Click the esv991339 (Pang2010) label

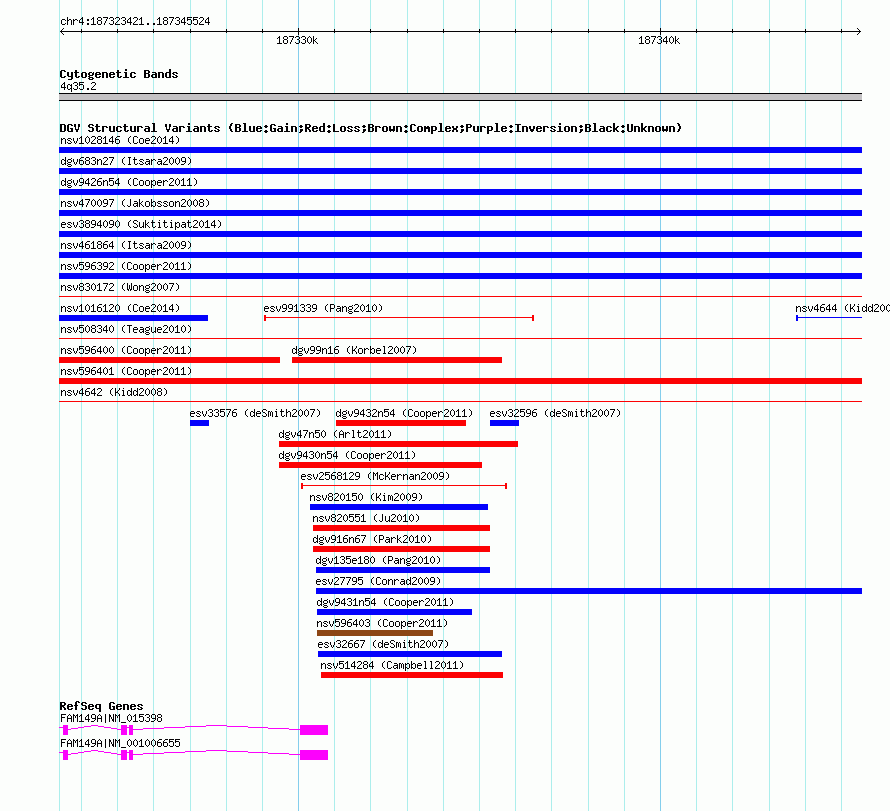[x=323, y=308]
